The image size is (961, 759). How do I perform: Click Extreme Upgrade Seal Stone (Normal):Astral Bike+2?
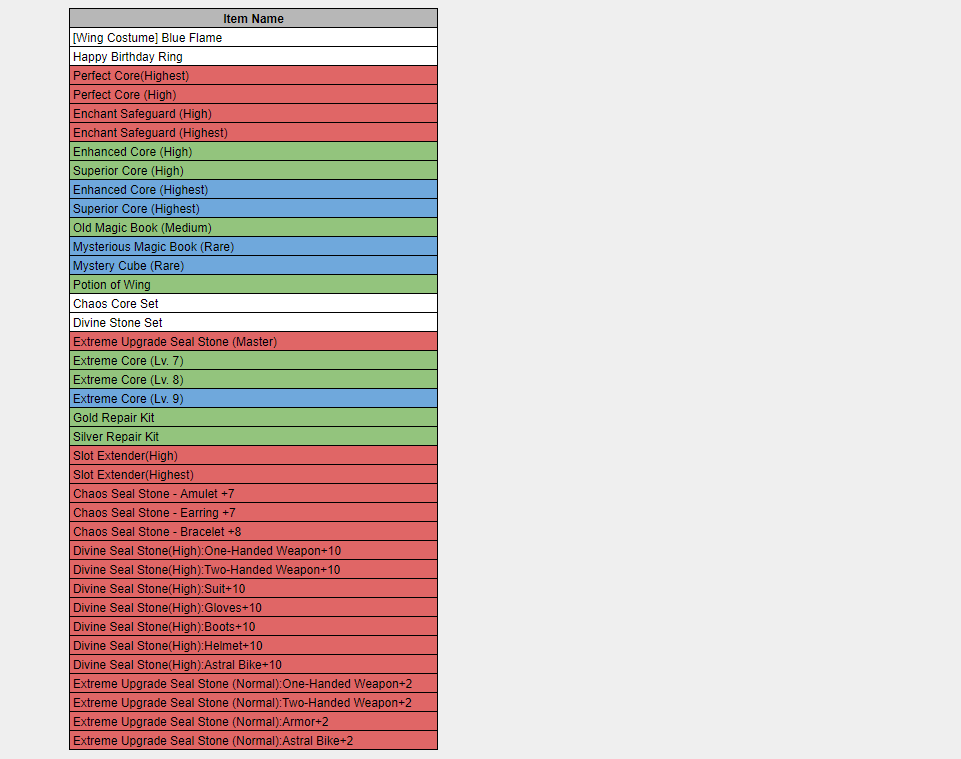tap(253, 741)
